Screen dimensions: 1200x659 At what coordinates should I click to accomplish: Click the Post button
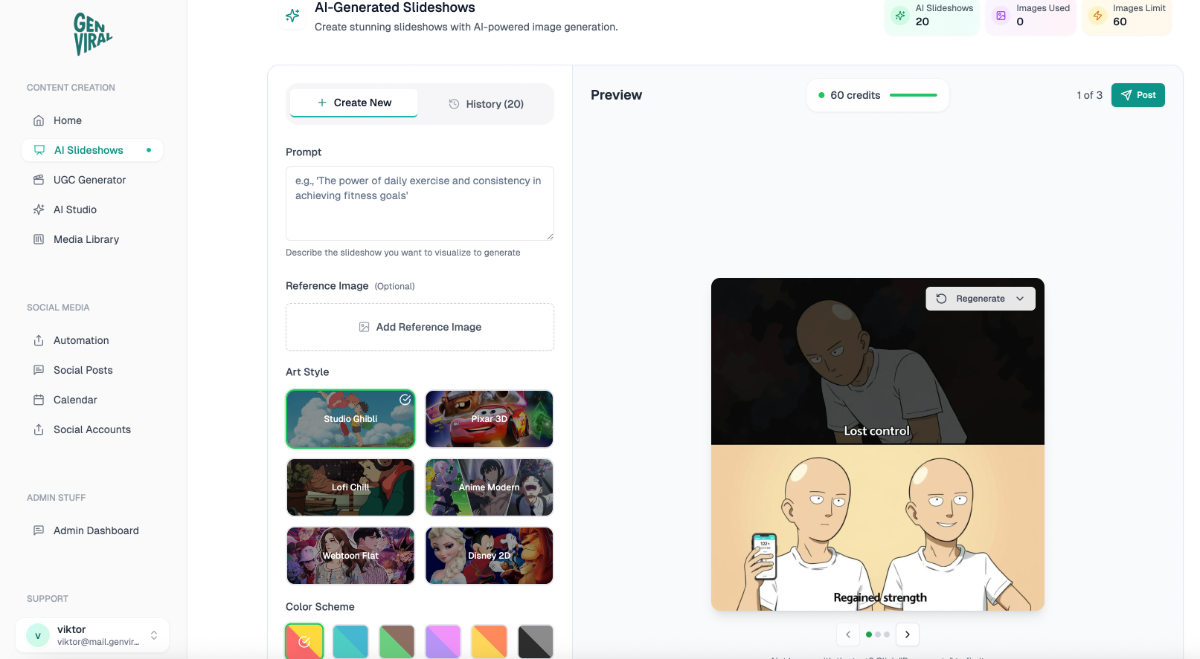[x=1138, y=95]
